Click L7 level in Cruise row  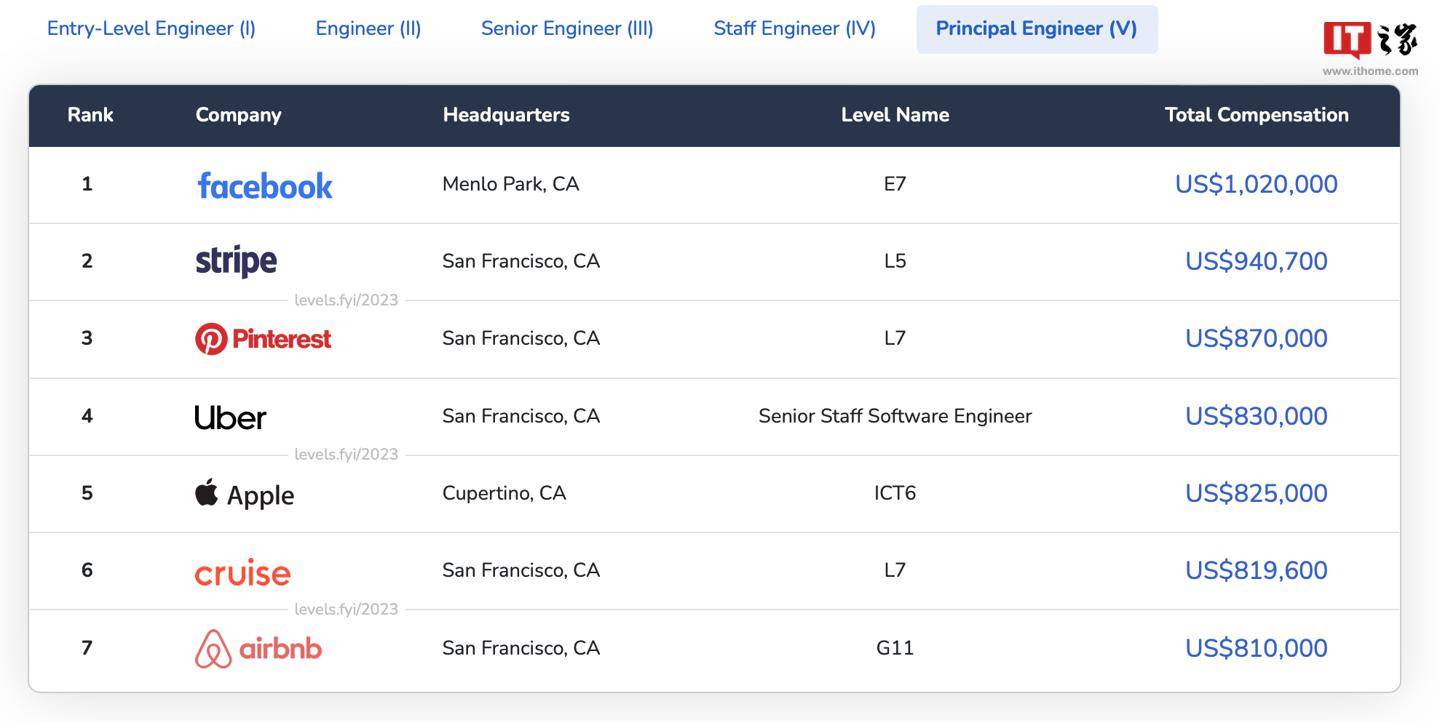[895, 570]
